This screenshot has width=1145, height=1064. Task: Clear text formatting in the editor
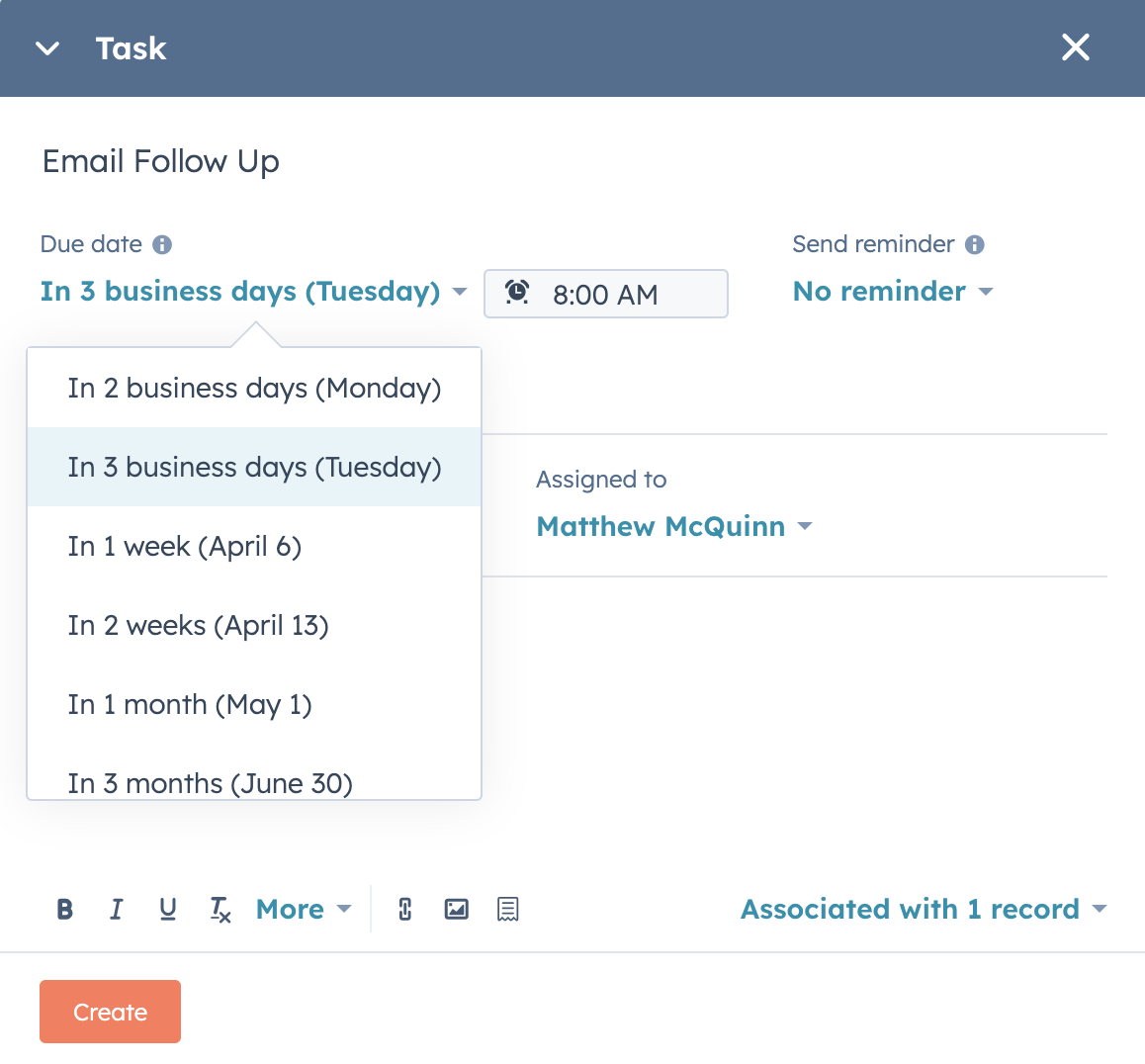coord(220,909)
